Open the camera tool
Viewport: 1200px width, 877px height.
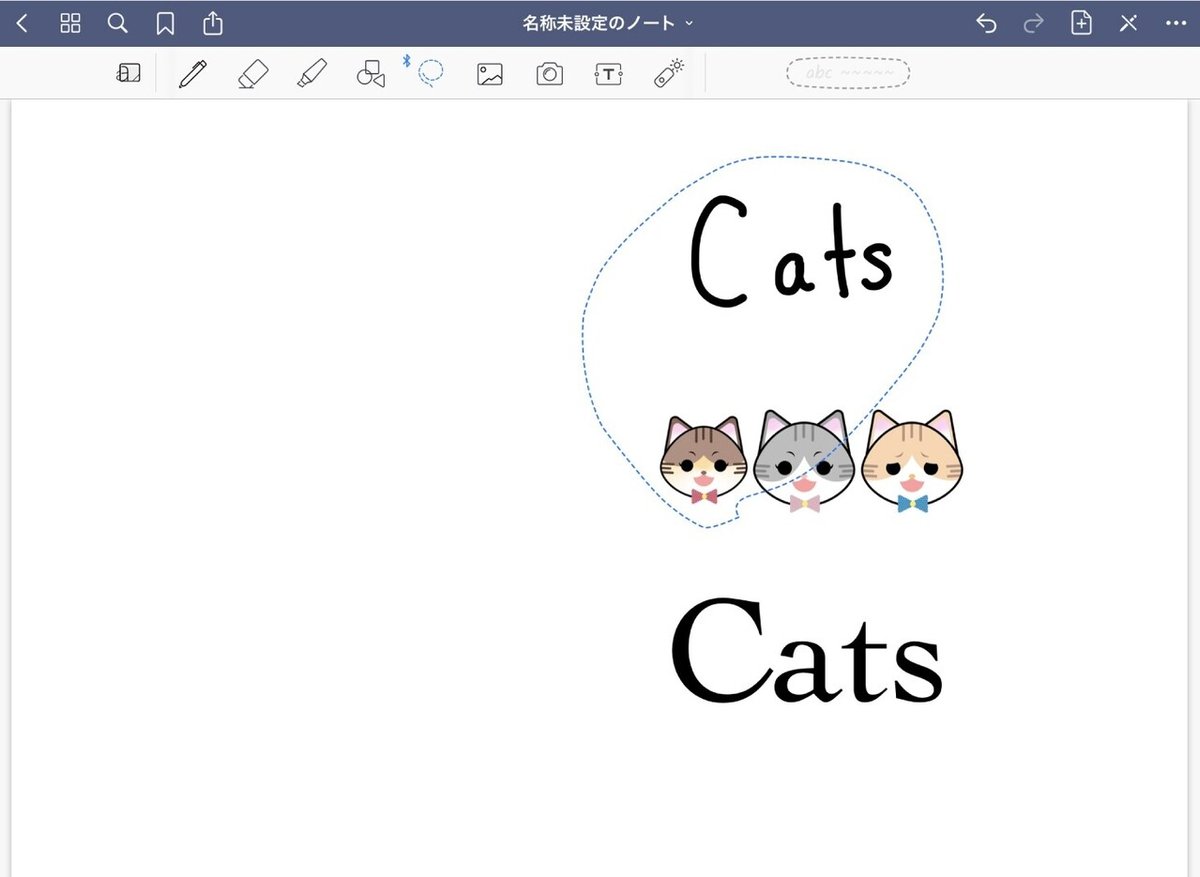tap(549, 74)
